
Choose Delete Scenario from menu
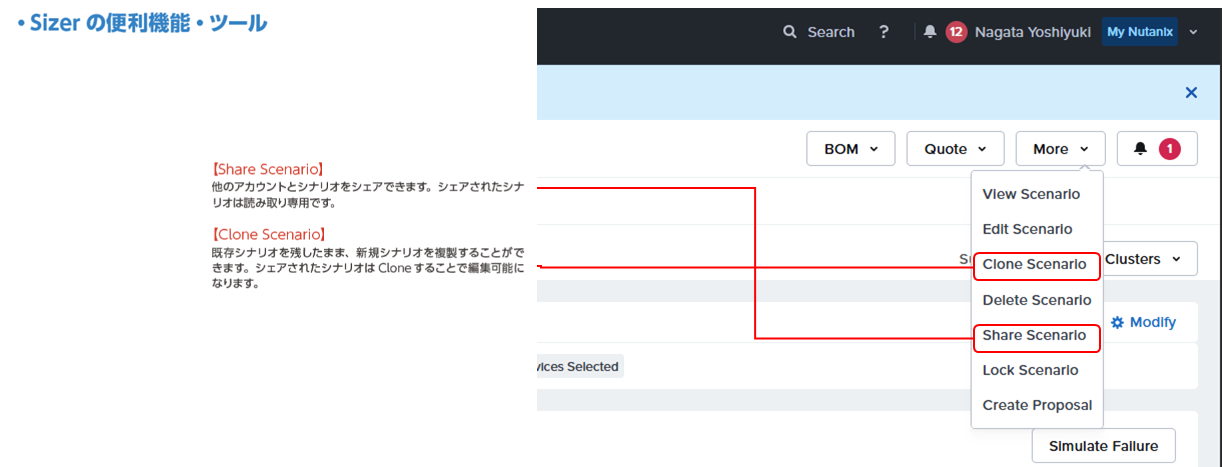click(1036, 300)
